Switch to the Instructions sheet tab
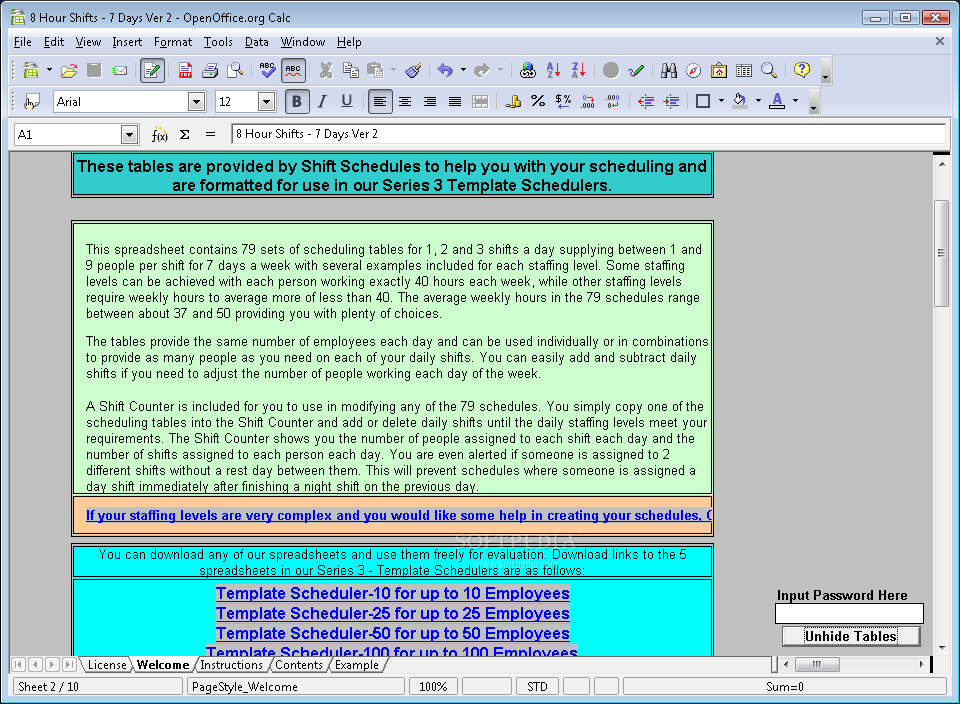This screenshot has width=960, height=704. click(231, 665)
